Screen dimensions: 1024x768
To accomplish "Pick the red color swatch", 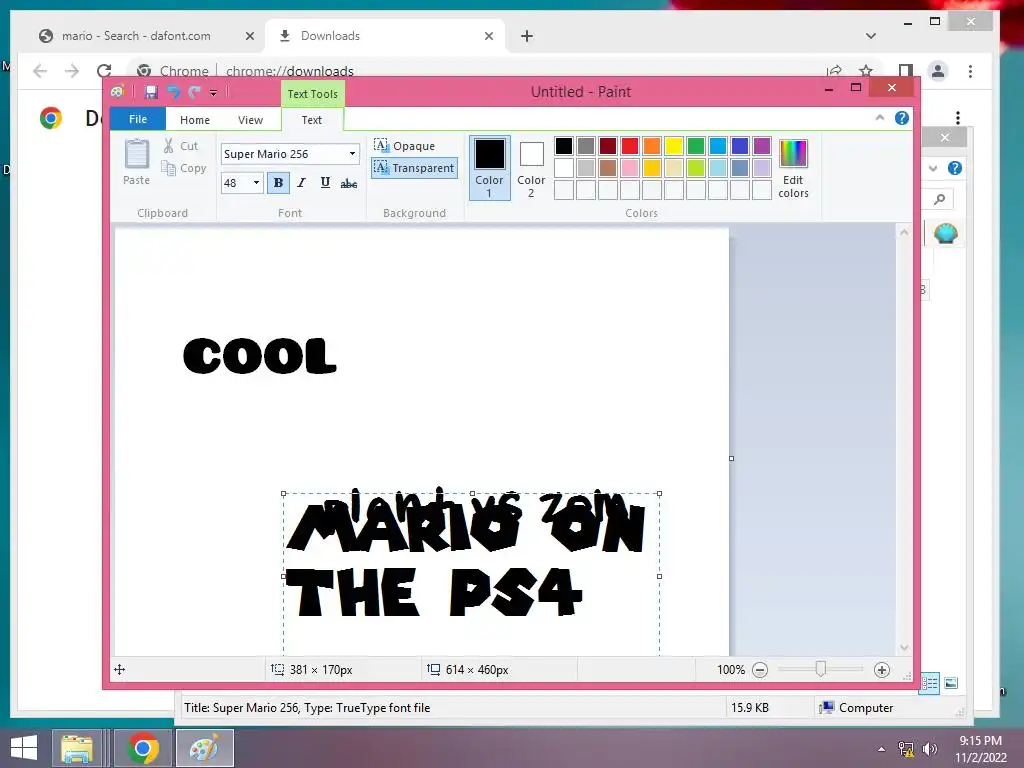I will [x=630, y=146].
